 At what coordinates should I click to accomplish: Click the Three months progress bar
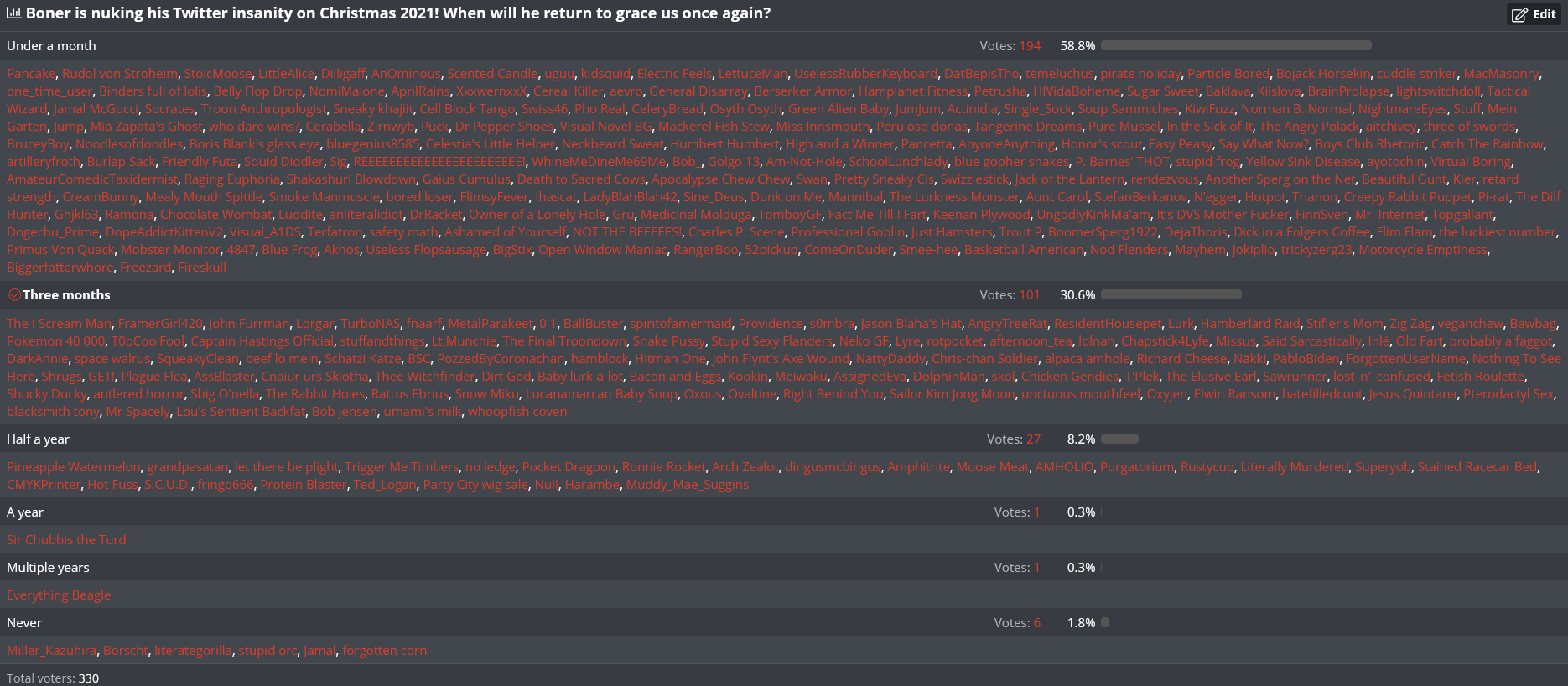coord(1171,294)
